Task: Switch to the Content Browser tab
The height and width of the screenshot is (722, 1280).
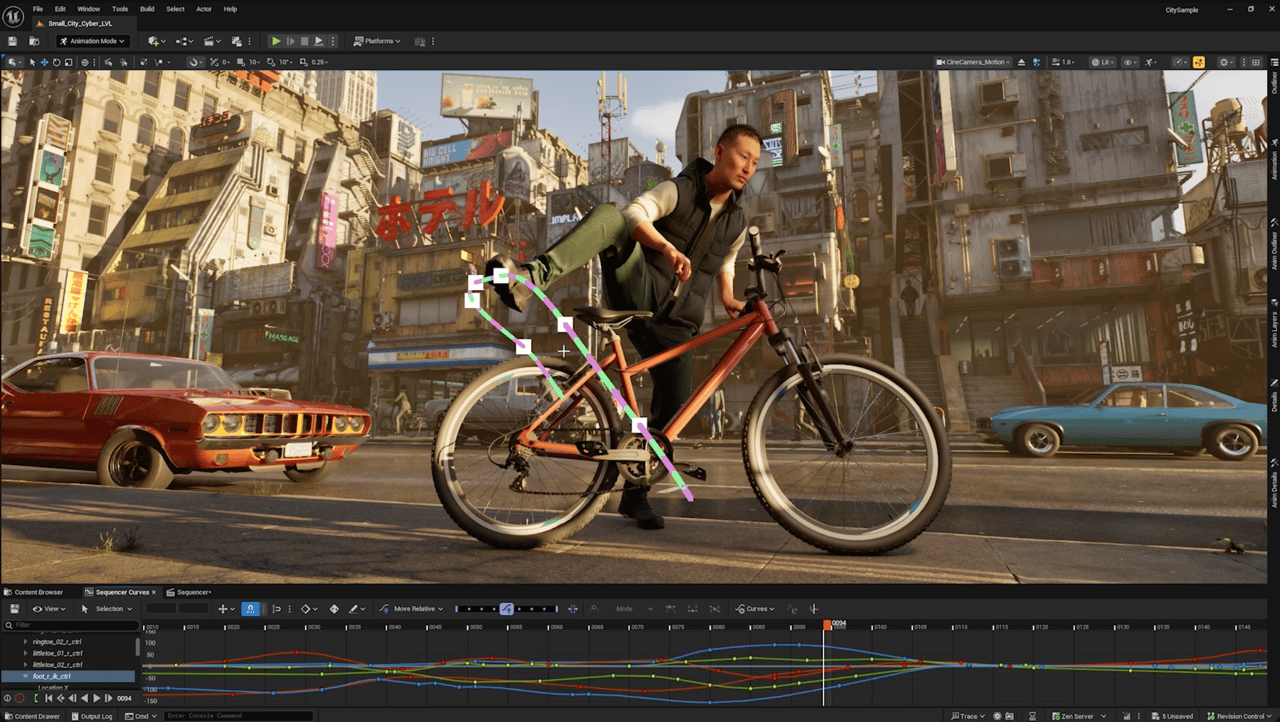Action: coord(38,592)
